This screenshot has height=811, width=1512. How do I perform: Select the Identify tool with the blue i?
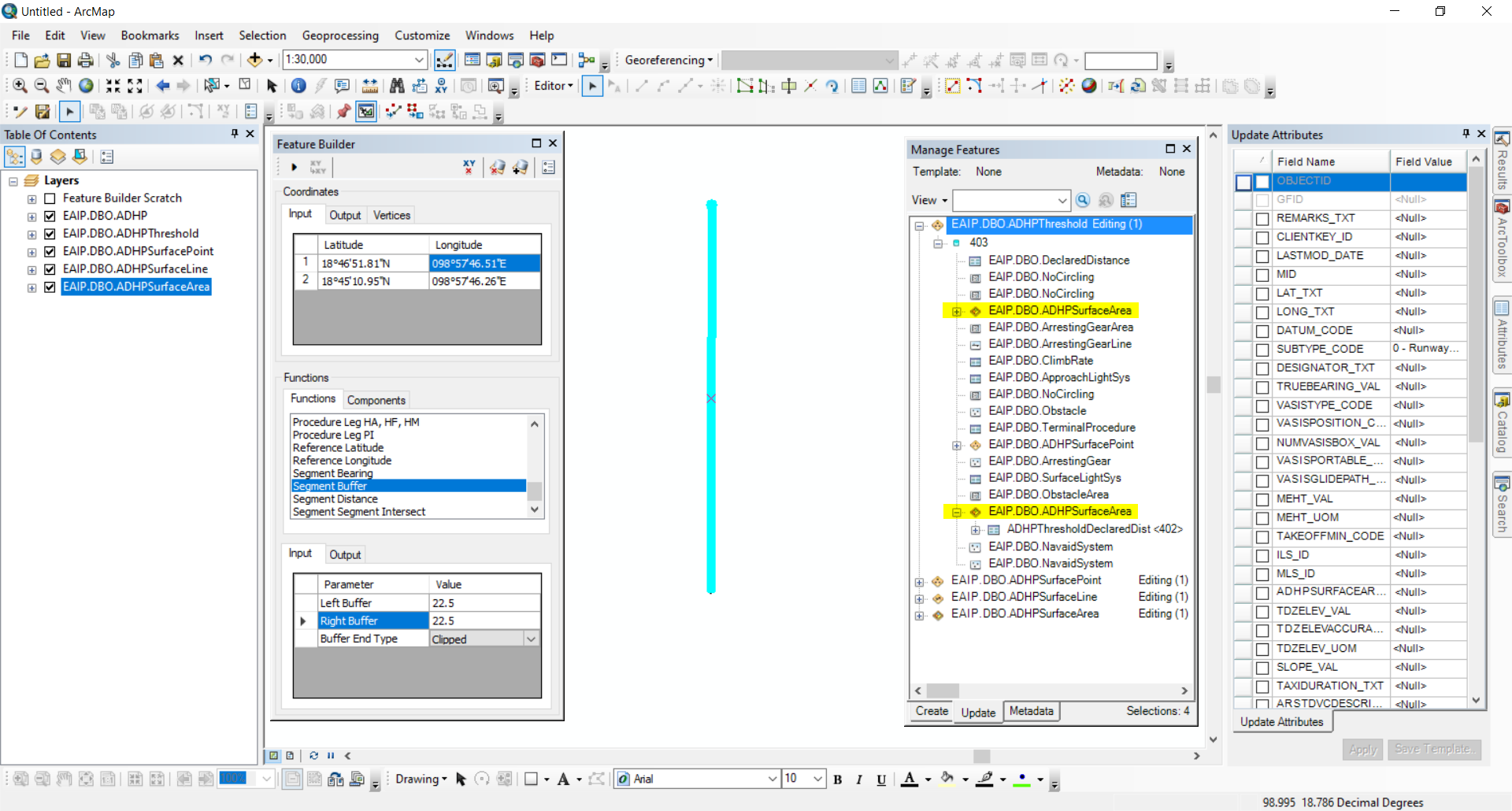tap(298, 86)
